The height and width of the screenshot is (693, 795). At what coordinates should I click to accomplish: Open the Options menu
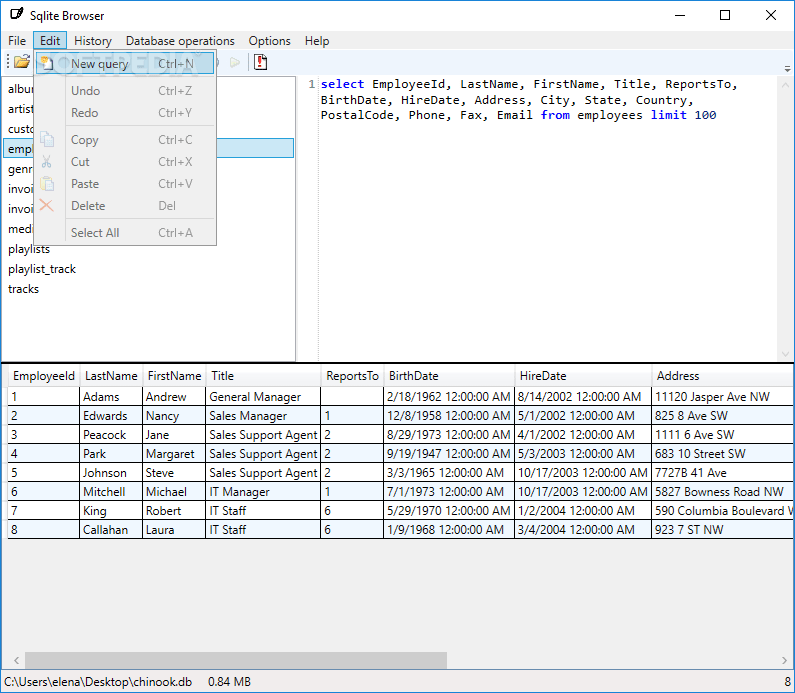[269, 41]
